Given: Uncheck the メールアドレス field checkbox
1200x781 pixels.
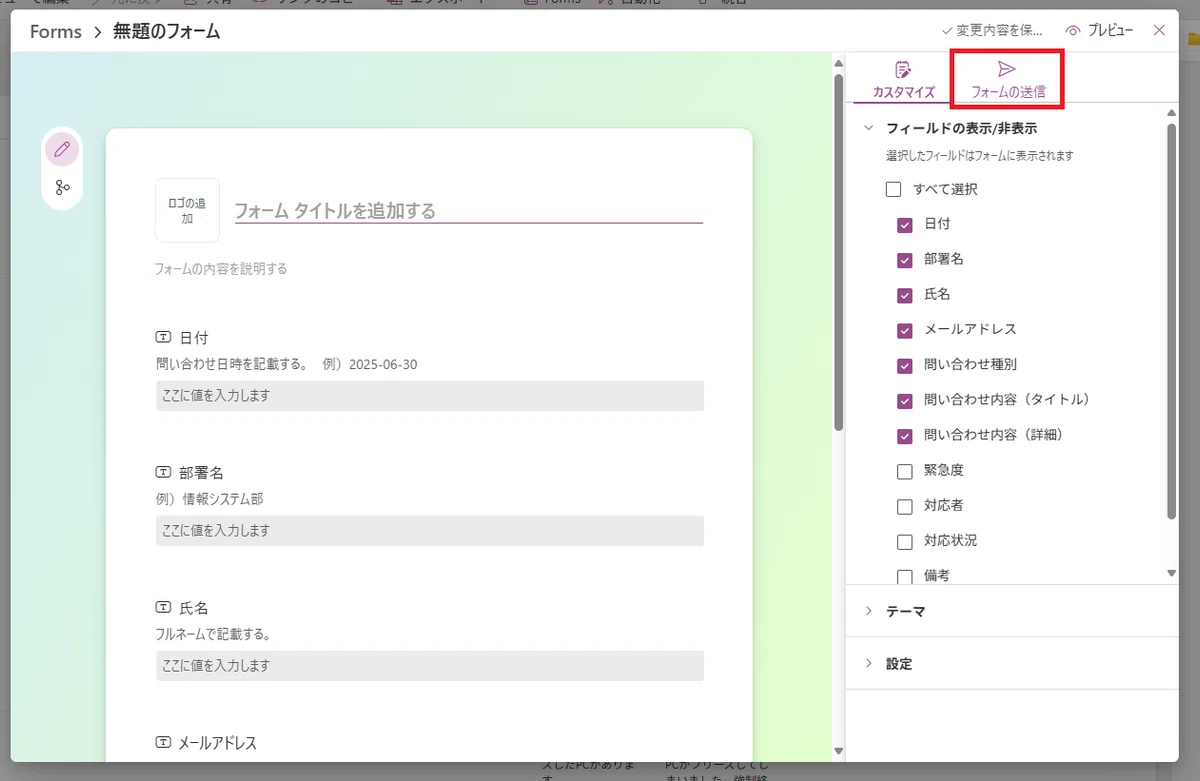Looking at the screenshot, I should [905, 330].
